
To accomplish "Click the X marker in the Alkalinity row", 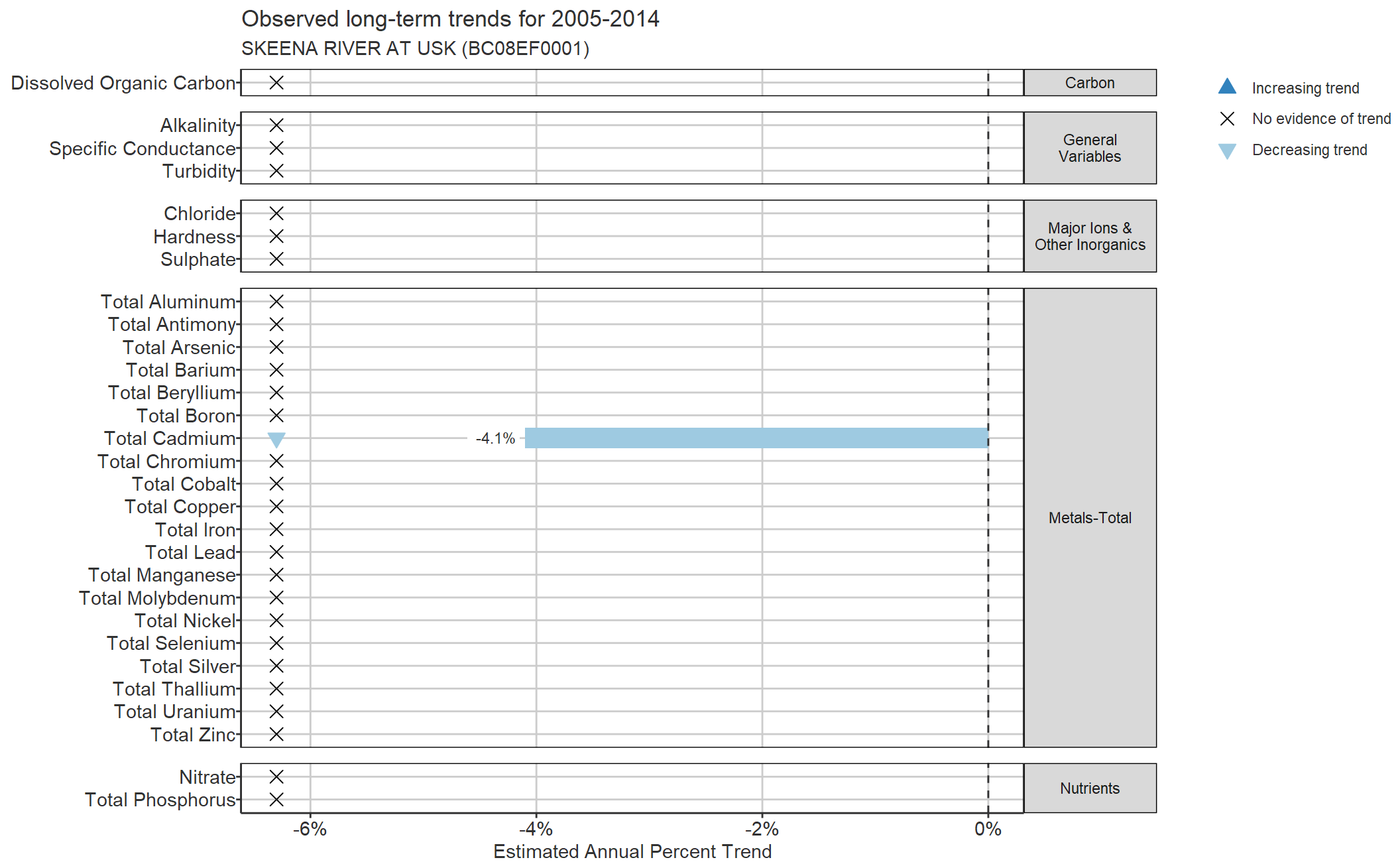I will (x=276, y=125).
